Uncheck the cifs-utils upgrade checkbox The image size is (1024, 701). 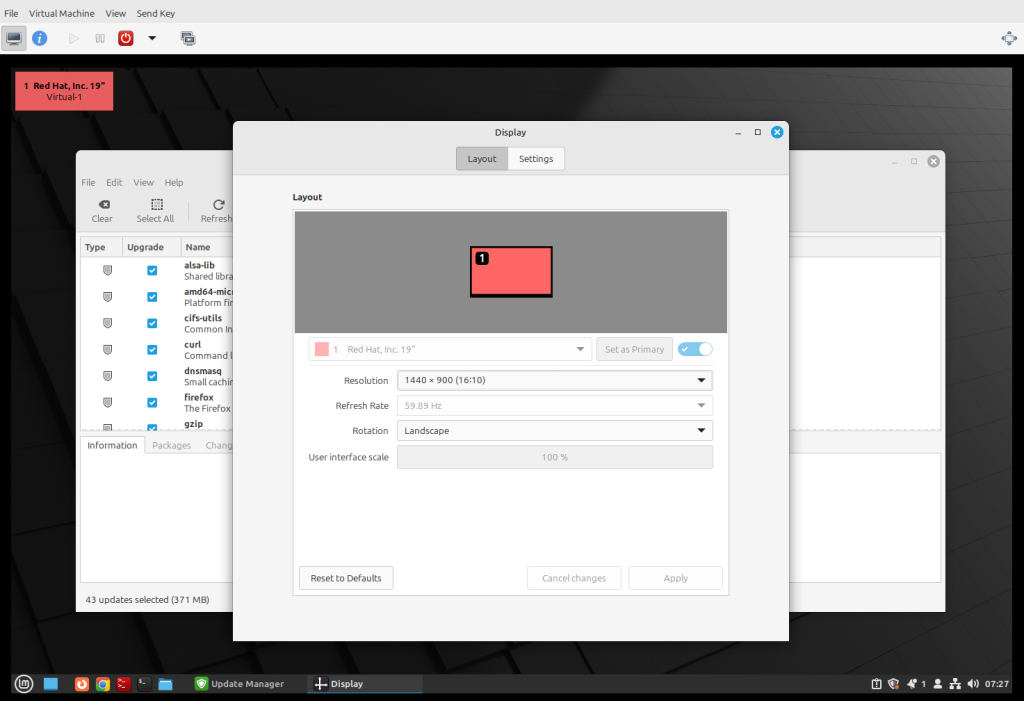152,323
